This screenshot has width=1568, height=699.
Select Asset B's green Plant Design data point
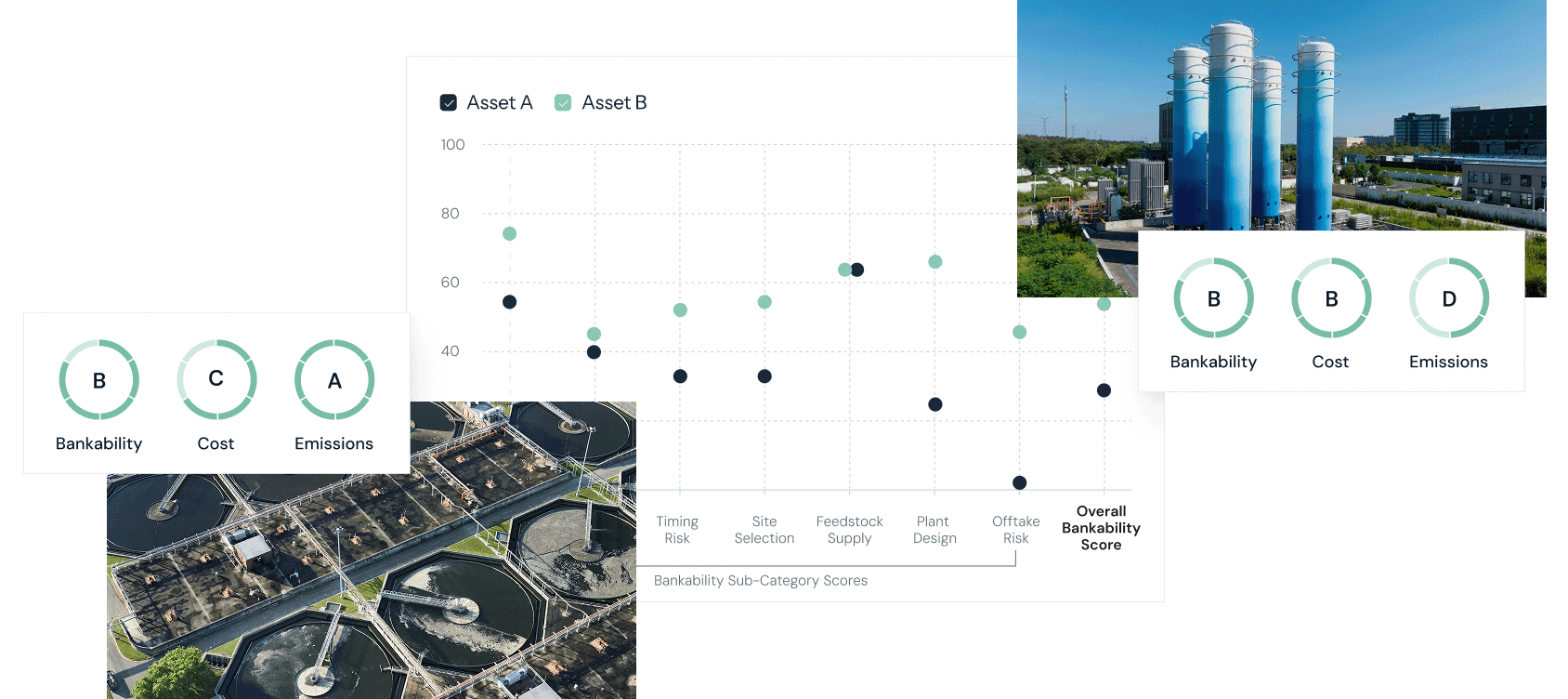(x=935, y=262)
